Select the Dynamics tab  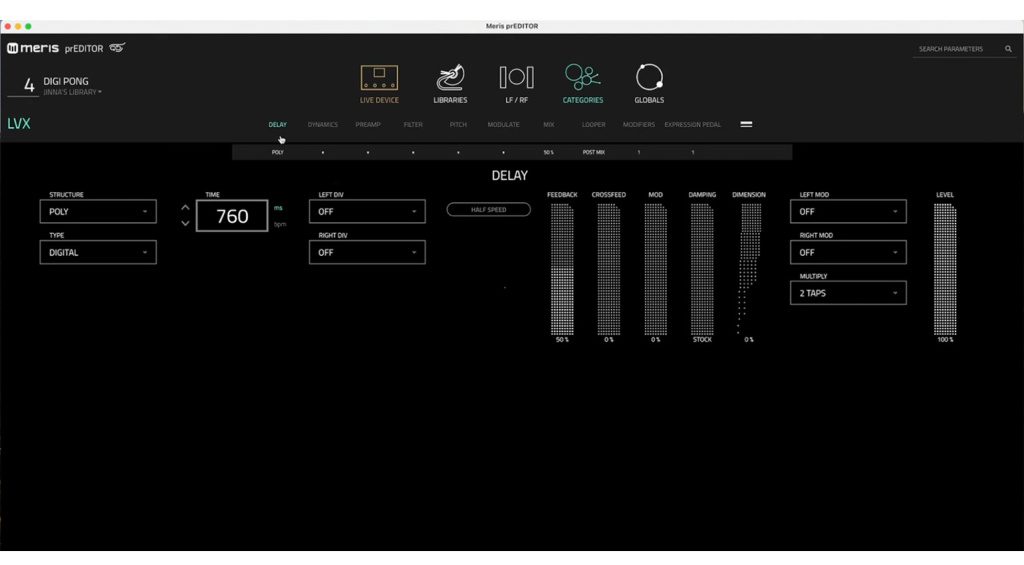point(323,124)
